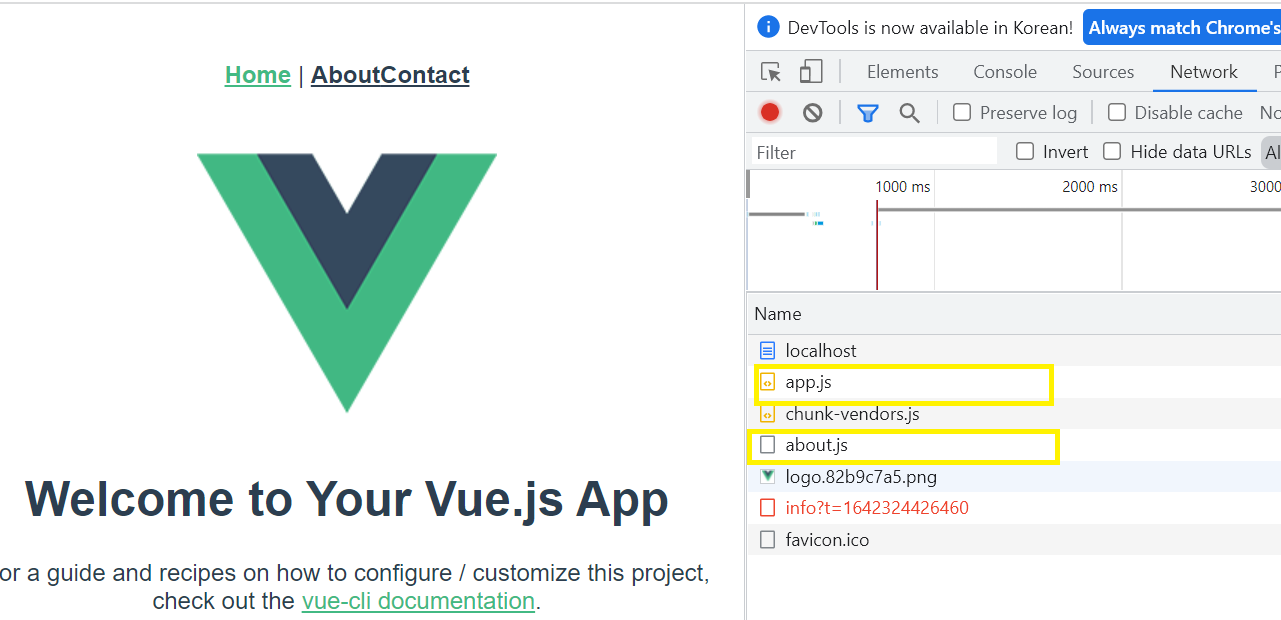Open network search with magnifier icon

pyautogui.click(x=909, y=113)
